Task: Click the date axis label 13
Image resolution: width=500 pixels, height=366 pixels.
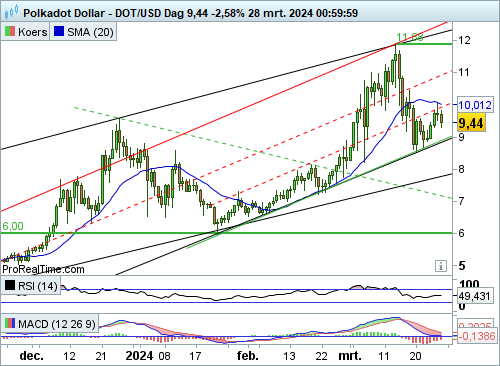Action: [289, 356]
